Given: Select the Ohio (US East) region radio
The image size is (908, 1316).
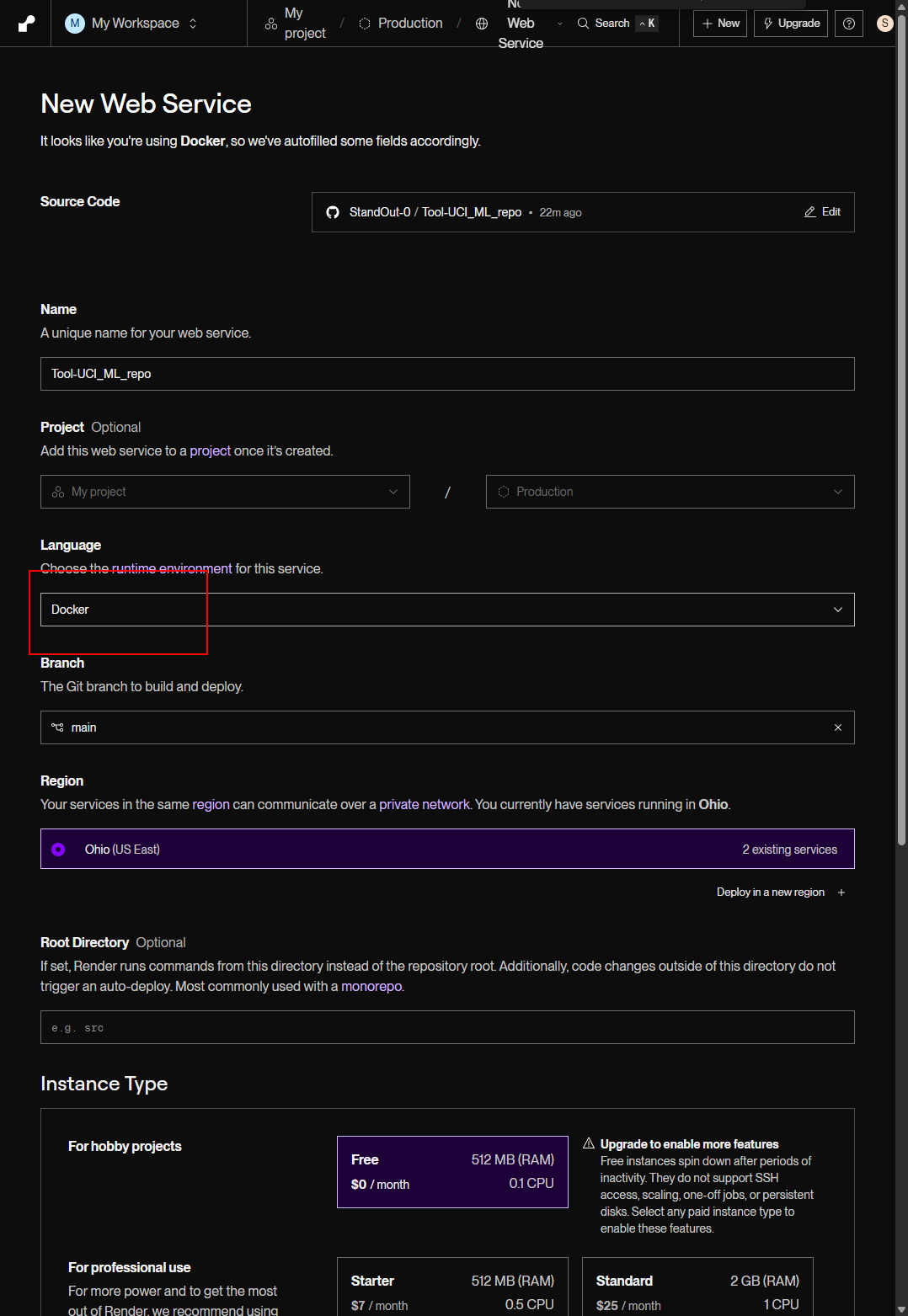Looking at the screenshot, I should [58, 849].
